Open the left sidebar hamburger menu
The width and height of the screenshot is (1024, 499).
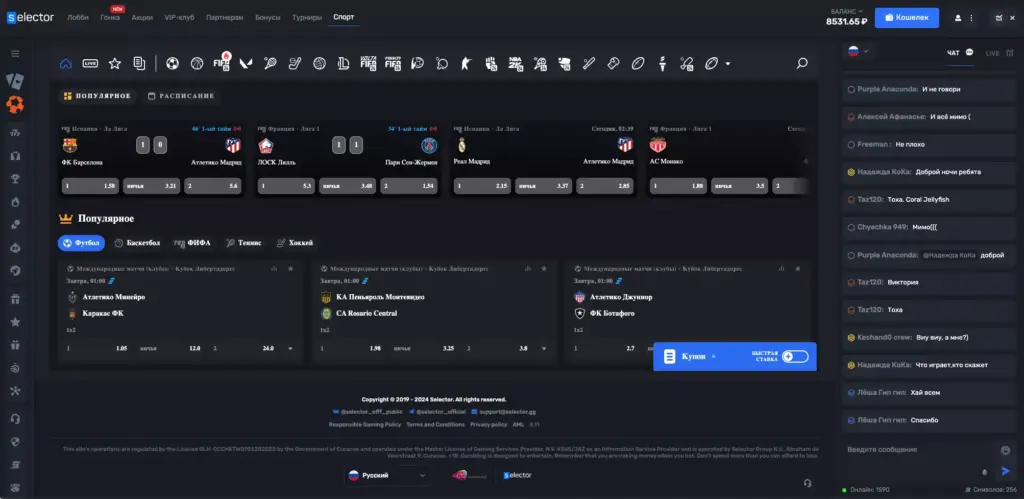[15, 53]
